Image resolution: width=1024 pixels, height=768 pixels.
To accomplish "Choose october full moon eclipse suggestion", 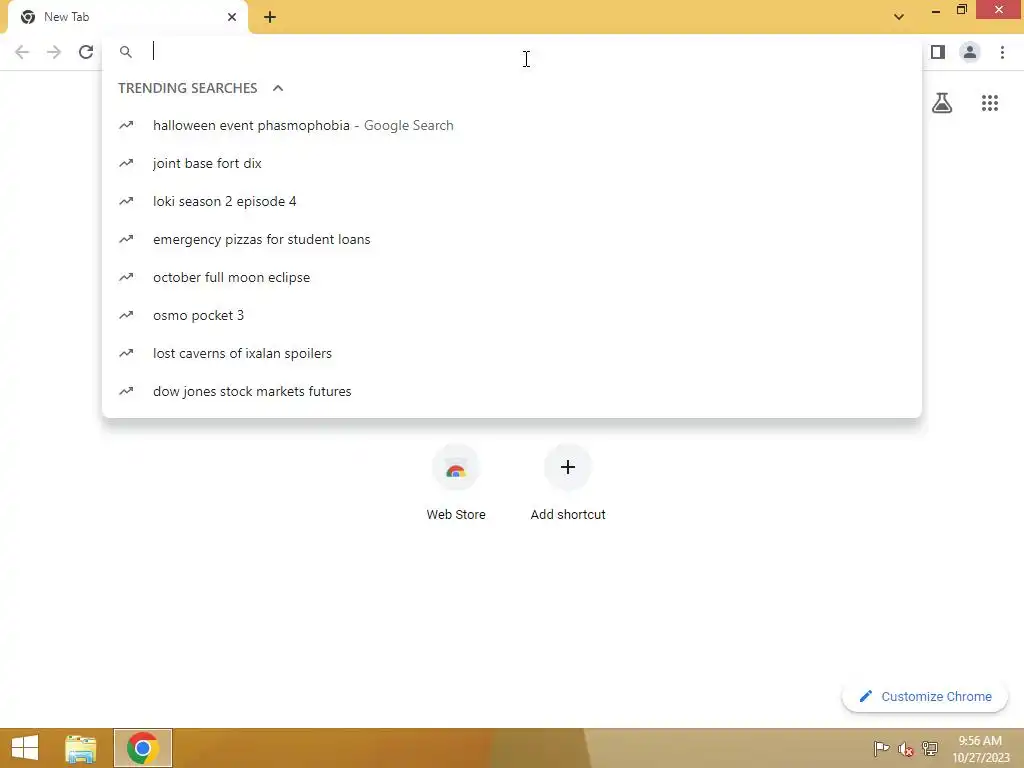I will coord(512,277).
